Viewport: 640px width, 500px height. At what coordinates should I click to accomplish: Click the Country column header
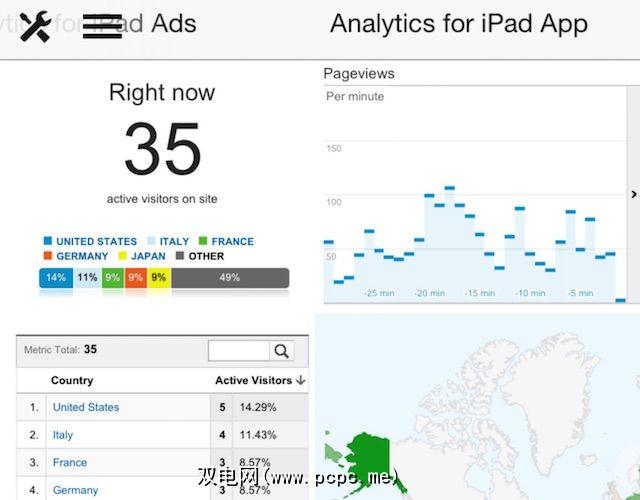(72, 381)
